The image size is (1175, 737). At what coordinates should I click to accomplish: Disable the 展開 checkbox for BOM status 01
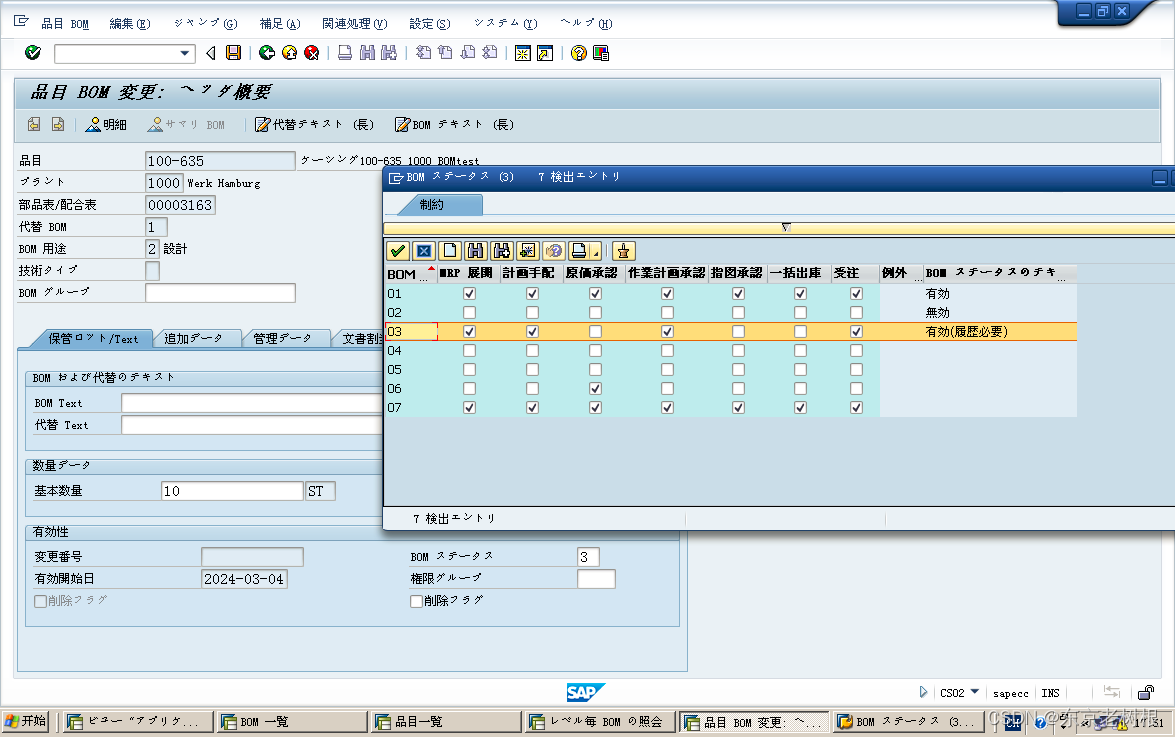[532, 293]
